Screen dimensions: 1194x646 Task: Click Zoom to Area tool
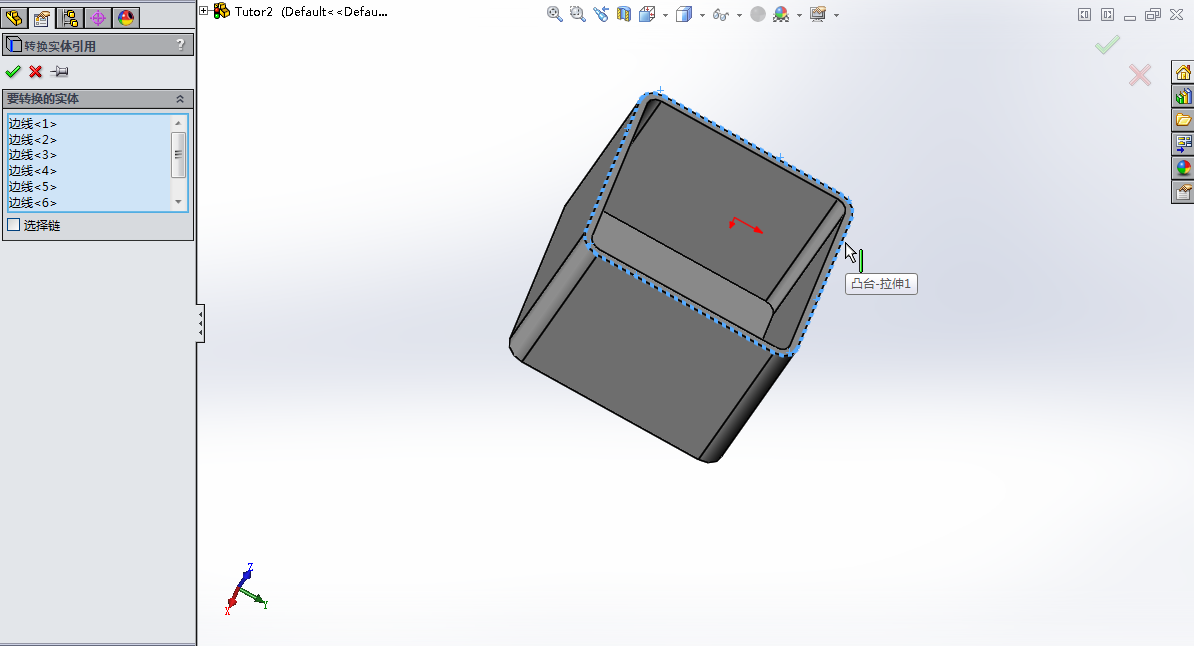[x=577, y=14]
